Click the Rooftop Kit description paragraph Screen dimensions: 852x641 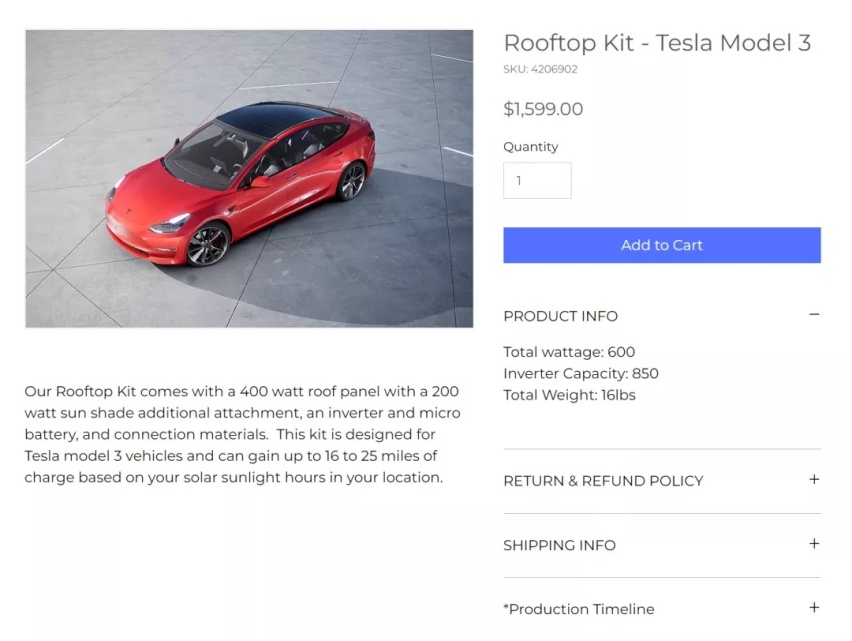pyautogui.click(x=242, y=434)
